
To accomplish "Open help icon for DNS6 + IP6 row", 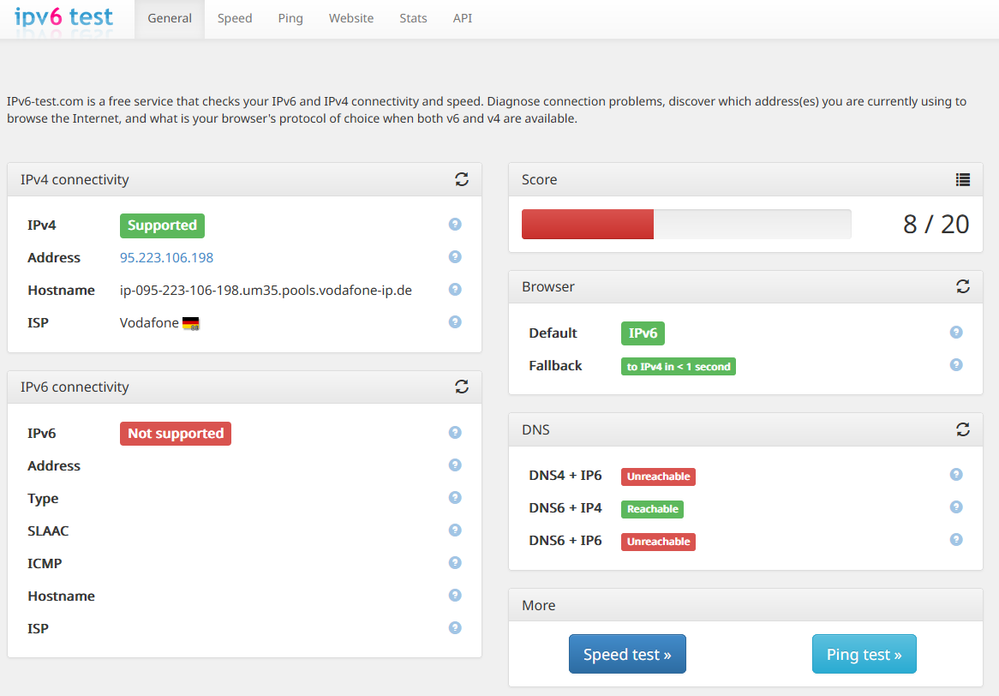I will coord(956,539).
